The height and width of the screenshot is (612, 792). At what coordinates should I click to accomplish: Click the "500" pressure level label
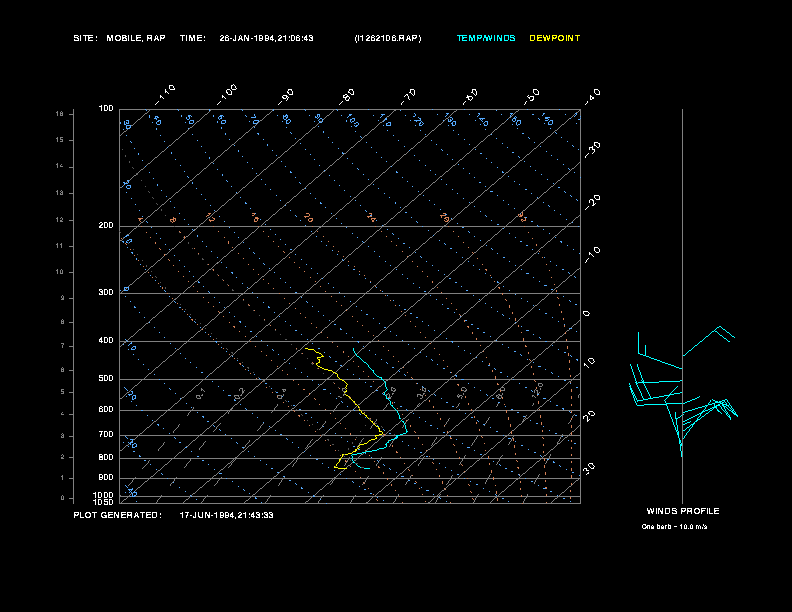[106, 378]
